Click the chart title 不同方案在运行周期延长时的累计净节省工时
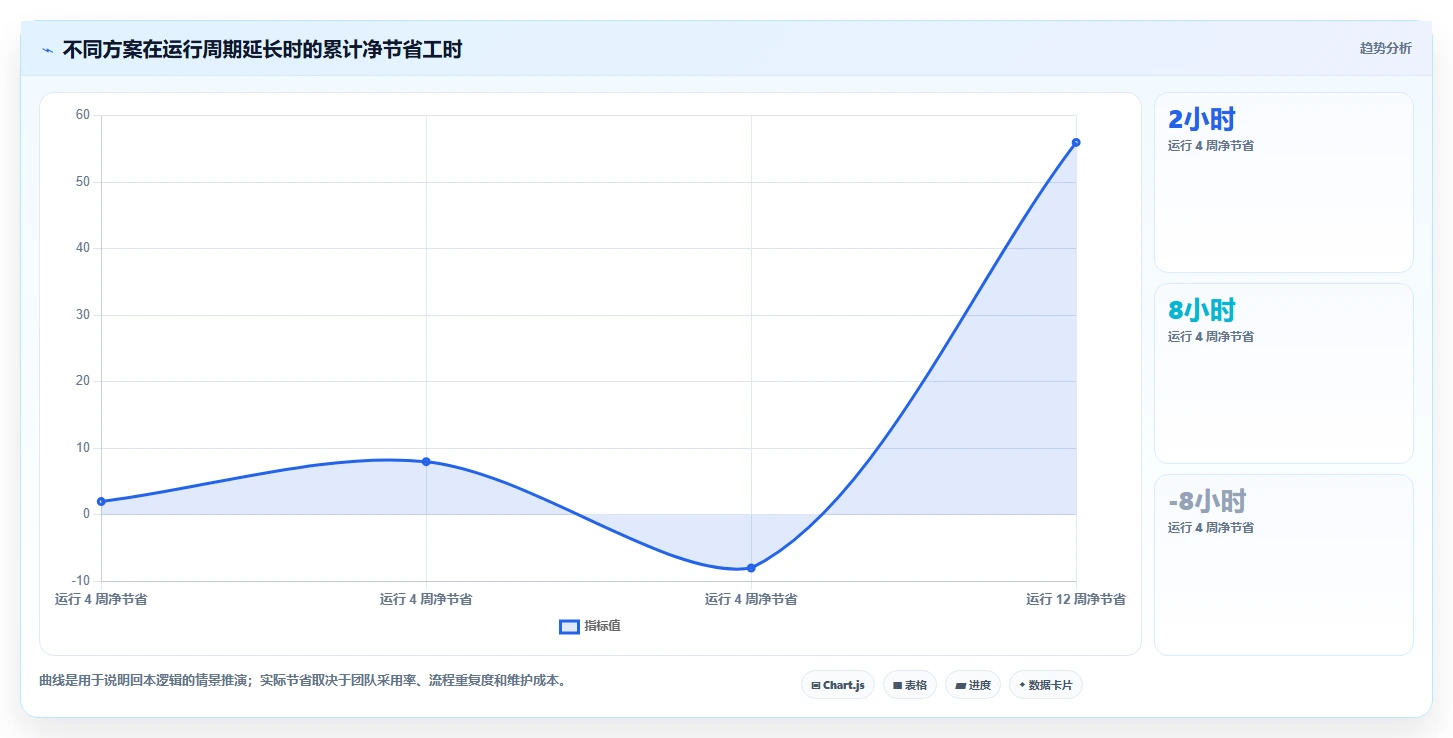 click(262, 50)
